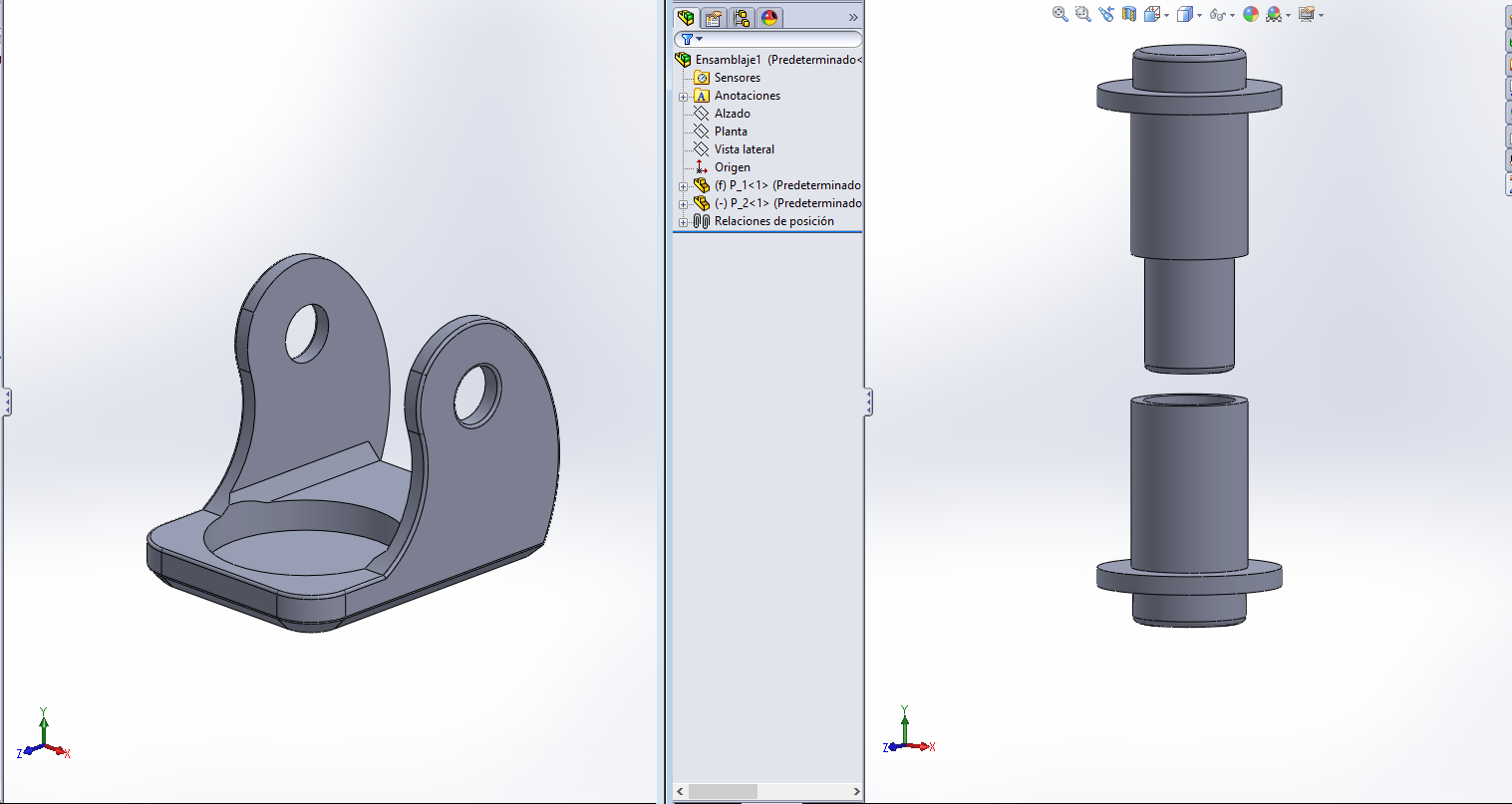Viewport: 1512px width, 804px height.
Task: Expand the manager tabs with the double chevron
Action: click(x=853, y=18)
